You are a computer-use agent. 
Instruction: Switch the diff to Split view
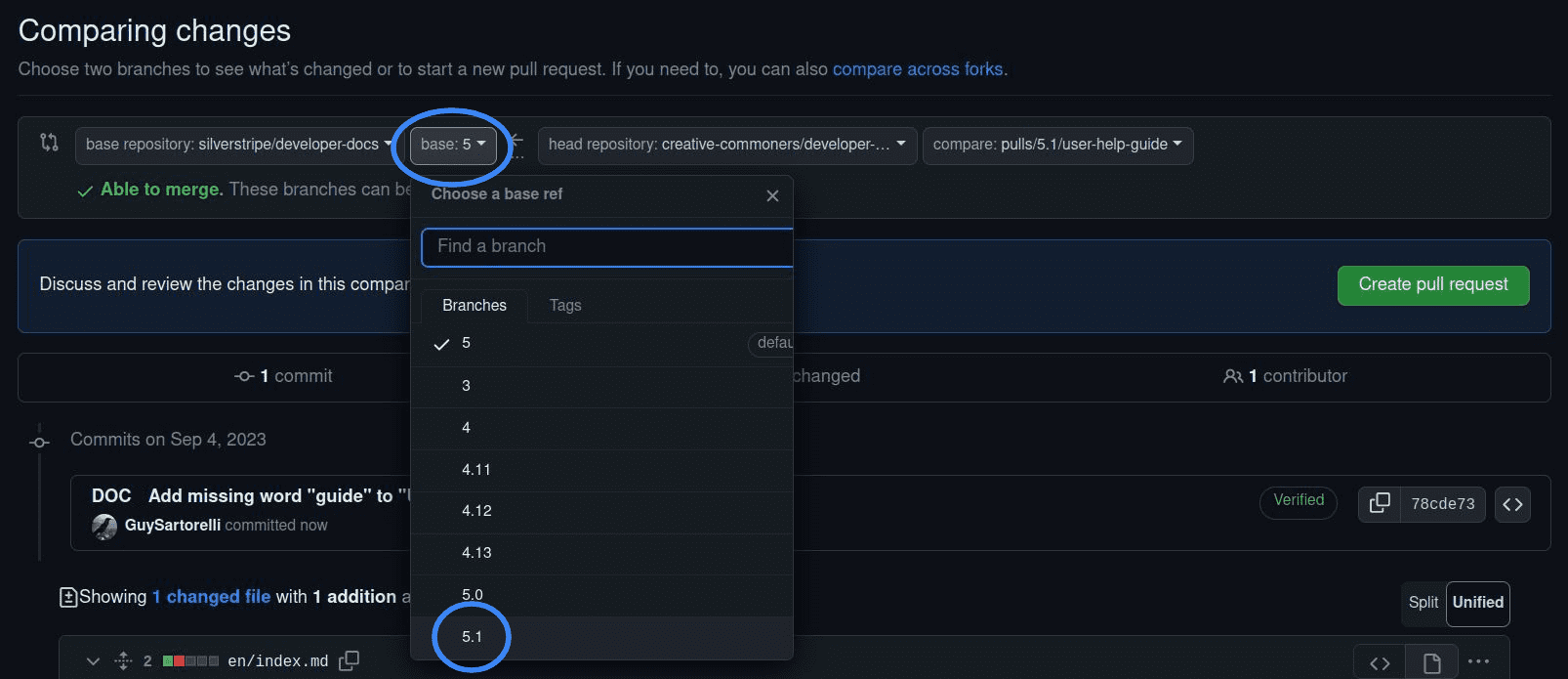click(1423, 603)
